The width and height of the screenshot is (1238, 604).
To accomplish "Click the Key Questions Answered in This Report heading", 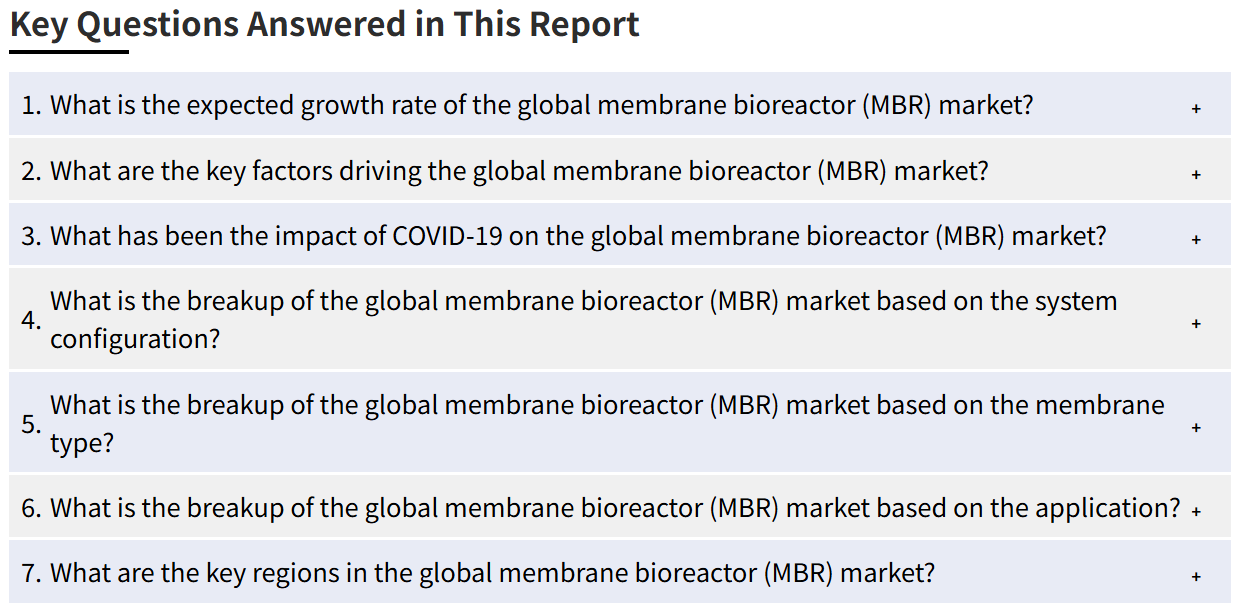I will click(x=325, y=24).
